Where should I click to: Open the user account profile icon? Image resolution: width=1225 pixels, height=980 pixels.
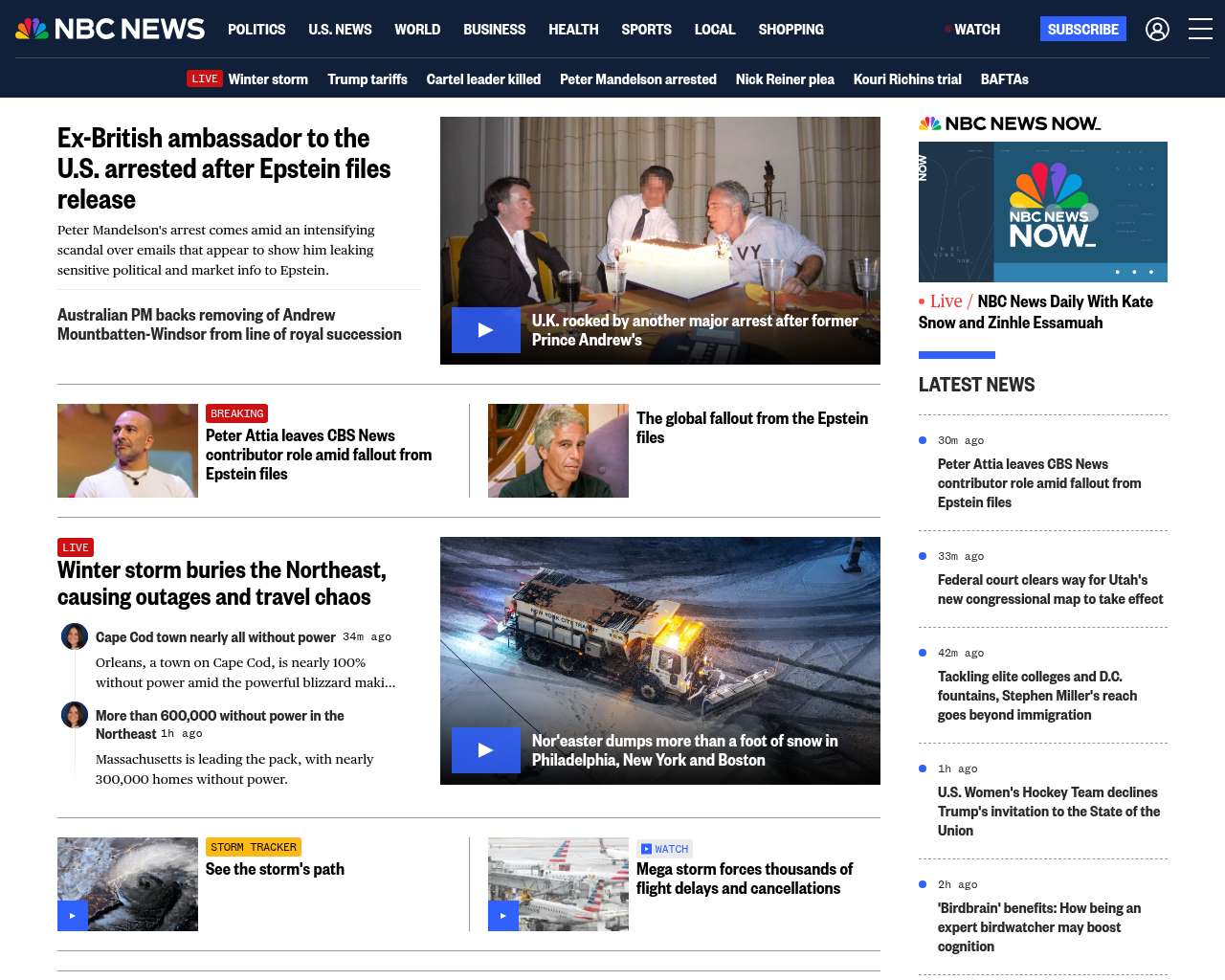[x=1157, y=30]
